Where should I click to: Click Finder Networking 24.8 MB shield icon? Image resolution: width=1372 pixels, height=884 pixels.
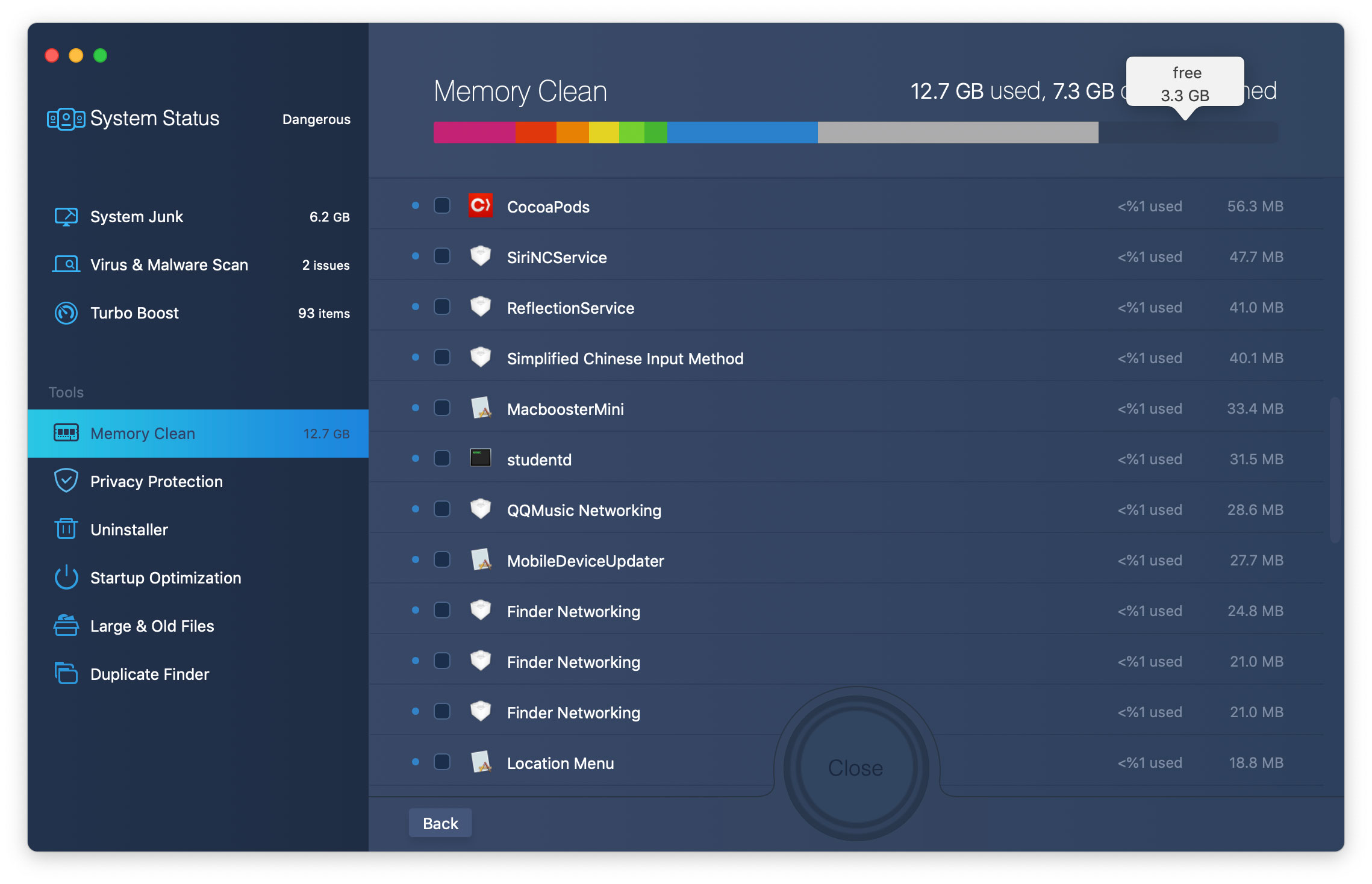481,610
